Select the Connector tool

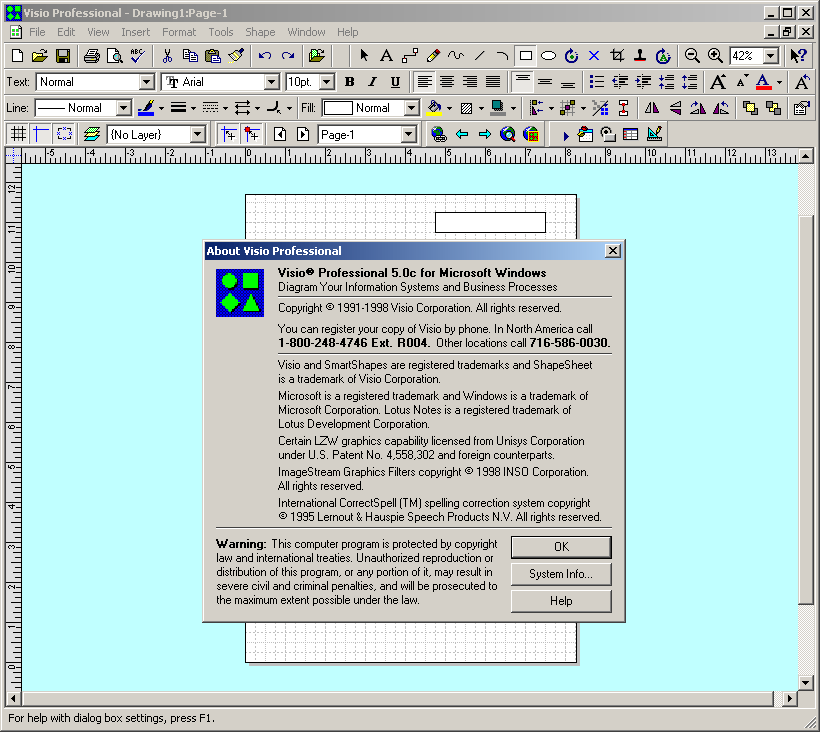click(x=410, y=56)
